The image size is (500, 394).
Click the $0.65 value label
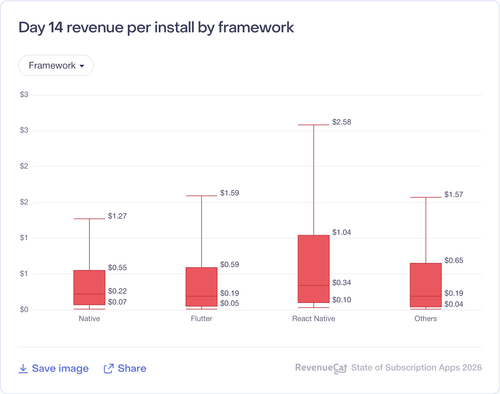click(x=454, y=260)
